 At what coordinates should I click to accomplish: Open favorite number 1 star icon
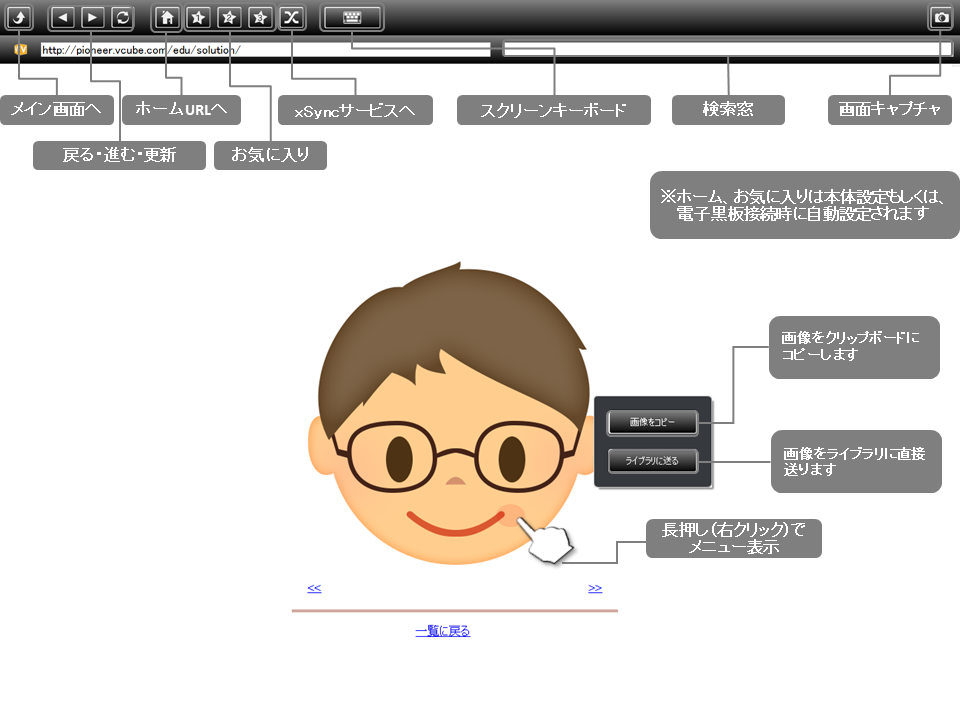pos(198,17)
